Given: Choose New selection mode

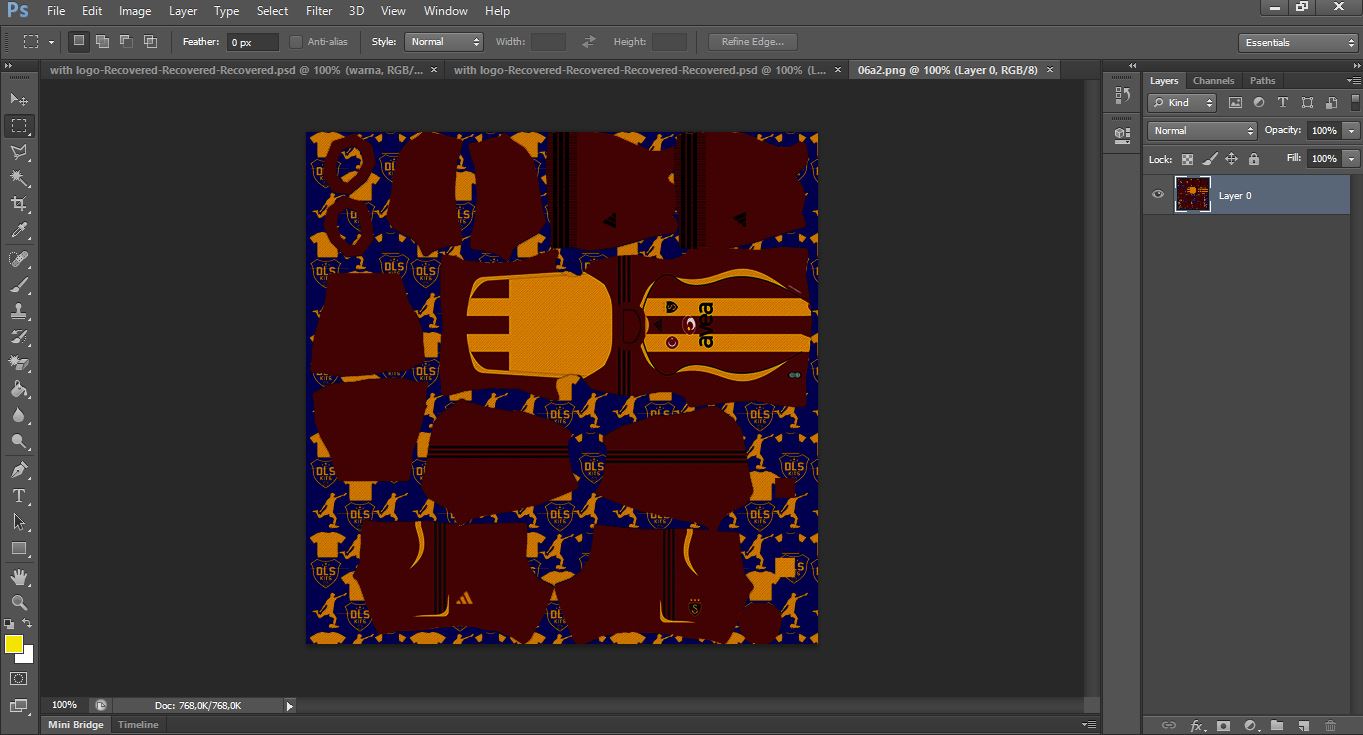Looking at the screenshot, I should (x=79, y=41).
